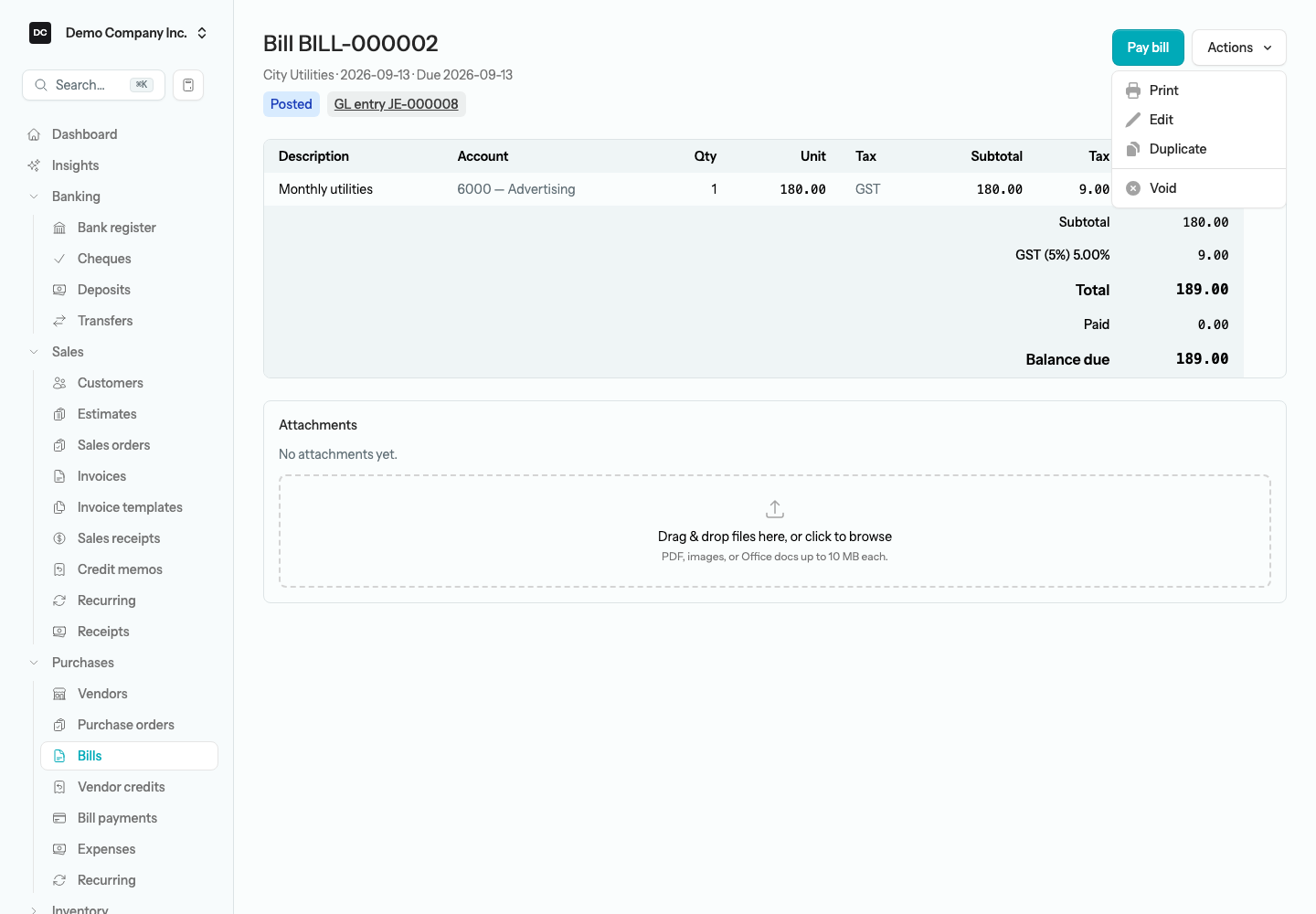This screenshot has width=1316, height=914.
Task: Click the Search field
Action: [93, 85]
